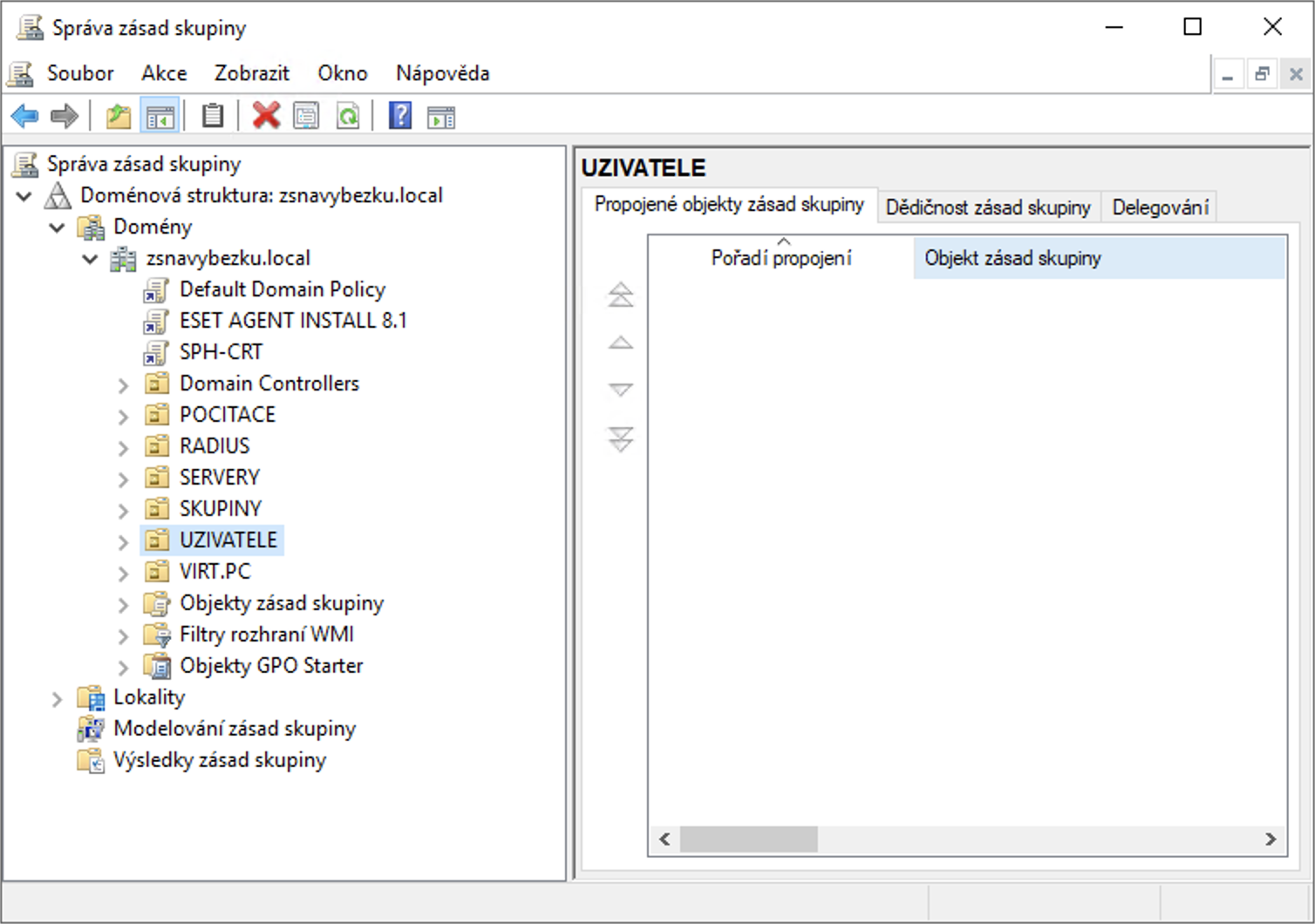Image resolution: width=1315 pixels, height=924 pixels.
Task: Open the Zobrazit menu
Action: click(x=251, y=73)
